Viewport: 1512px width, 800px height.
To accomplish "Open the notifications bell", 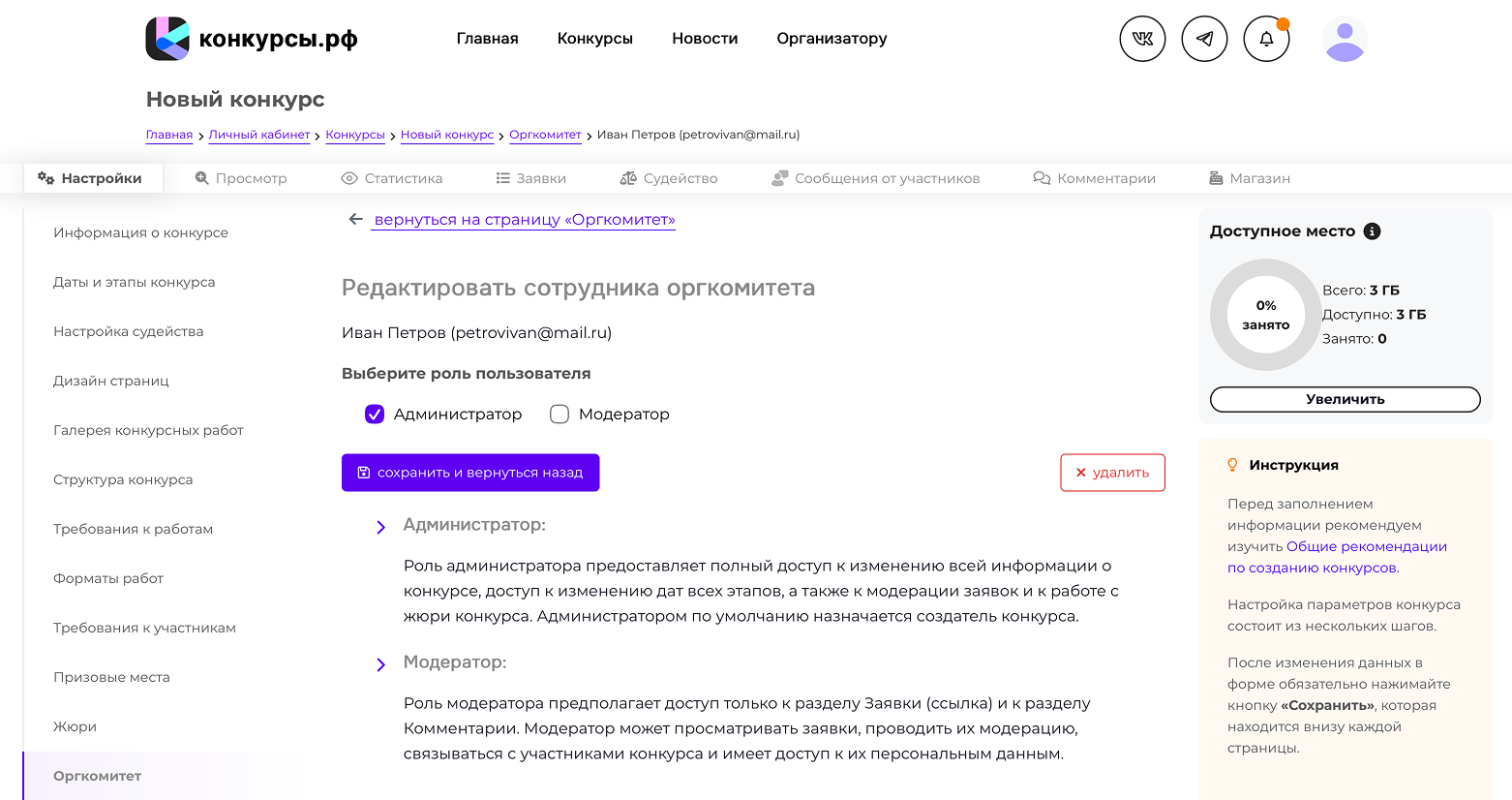I will coord(1266,39).
